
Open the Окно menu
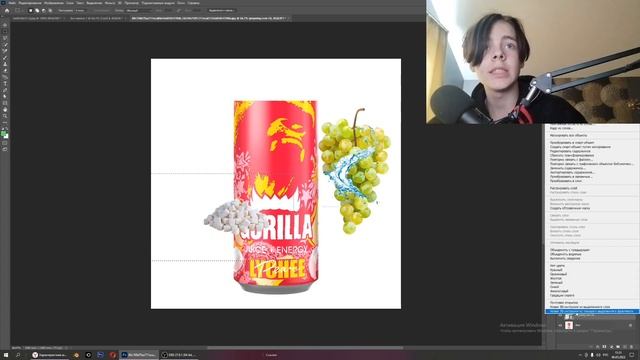pos(181,3)
